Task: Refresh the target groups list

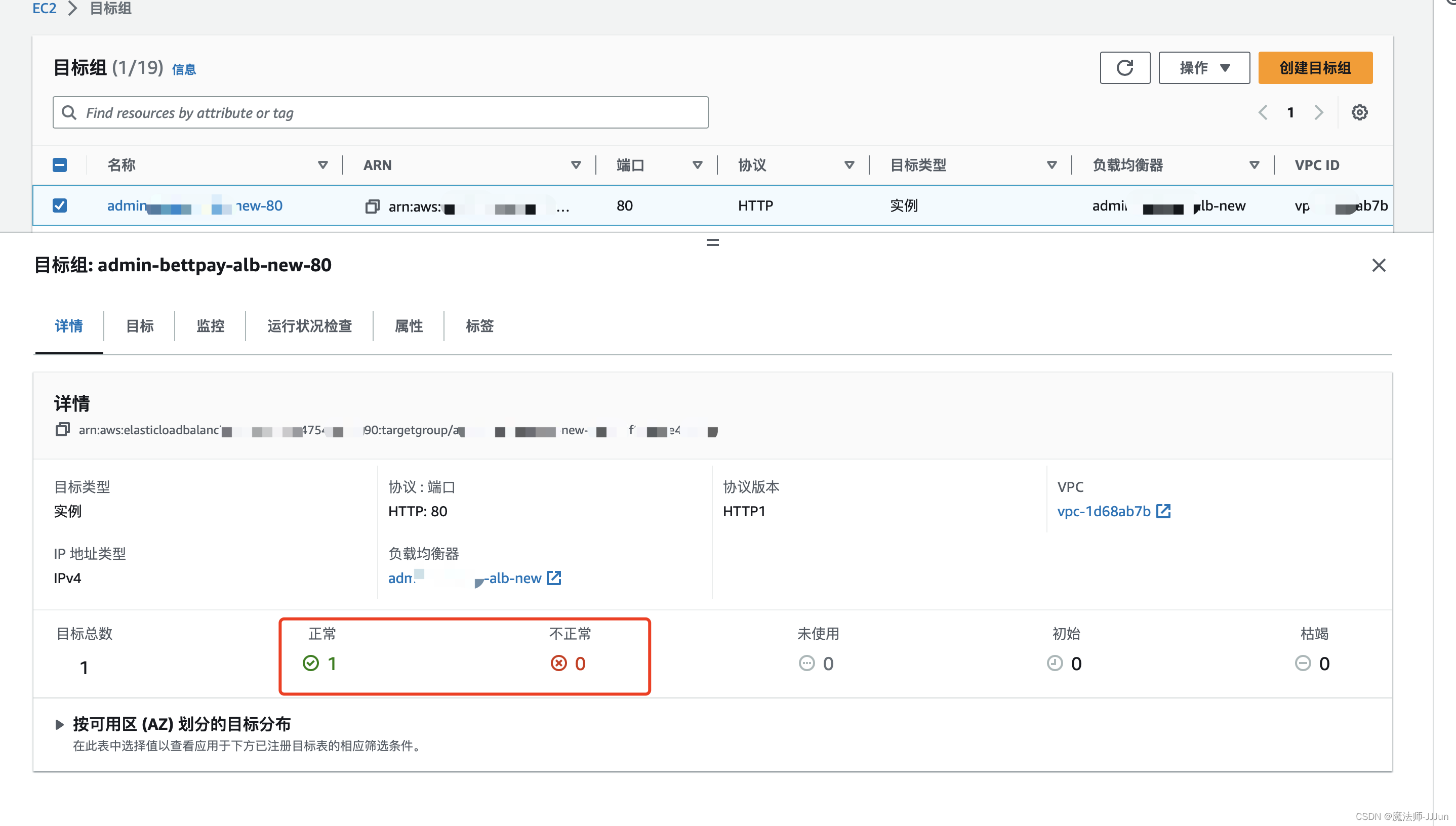Action: point(1124,67)
